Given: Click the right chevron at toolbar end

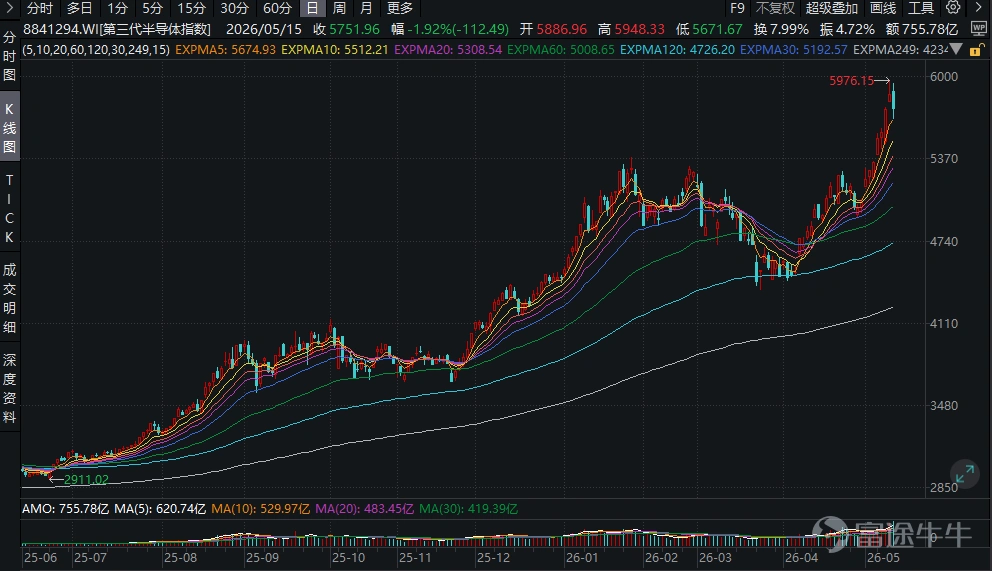Looking at the screenshot, I should tap(979, 8).
